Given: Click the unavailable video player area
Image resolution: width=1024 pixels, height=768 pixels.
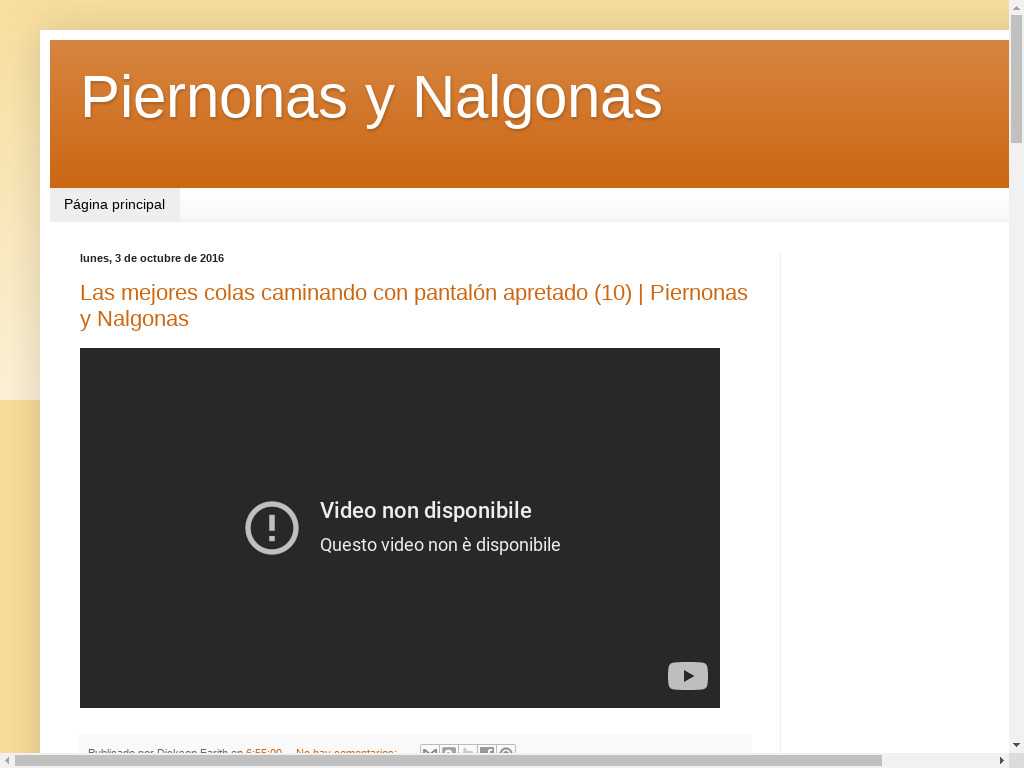Looking at the screenshot, I should click(400, 528).
